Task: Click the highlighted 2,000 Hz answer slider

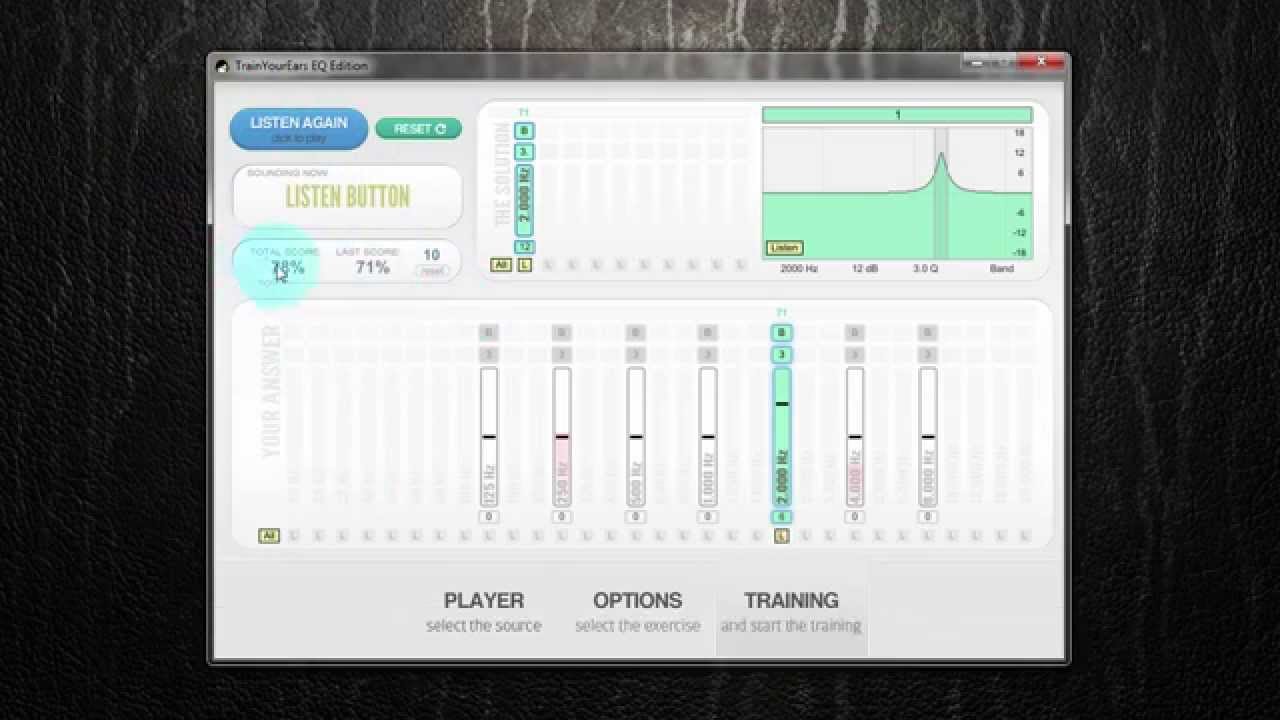Action: (x=781, y=437)
